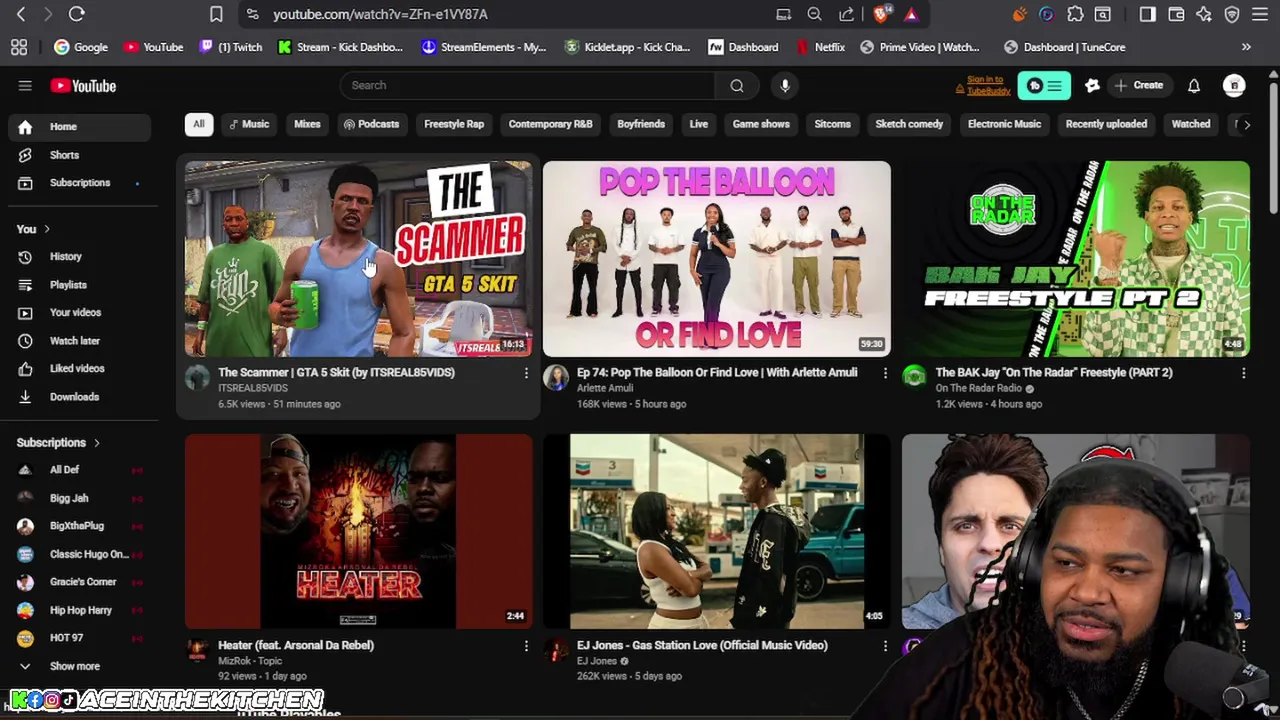Select the Live filter chip

tap(699, 124)
